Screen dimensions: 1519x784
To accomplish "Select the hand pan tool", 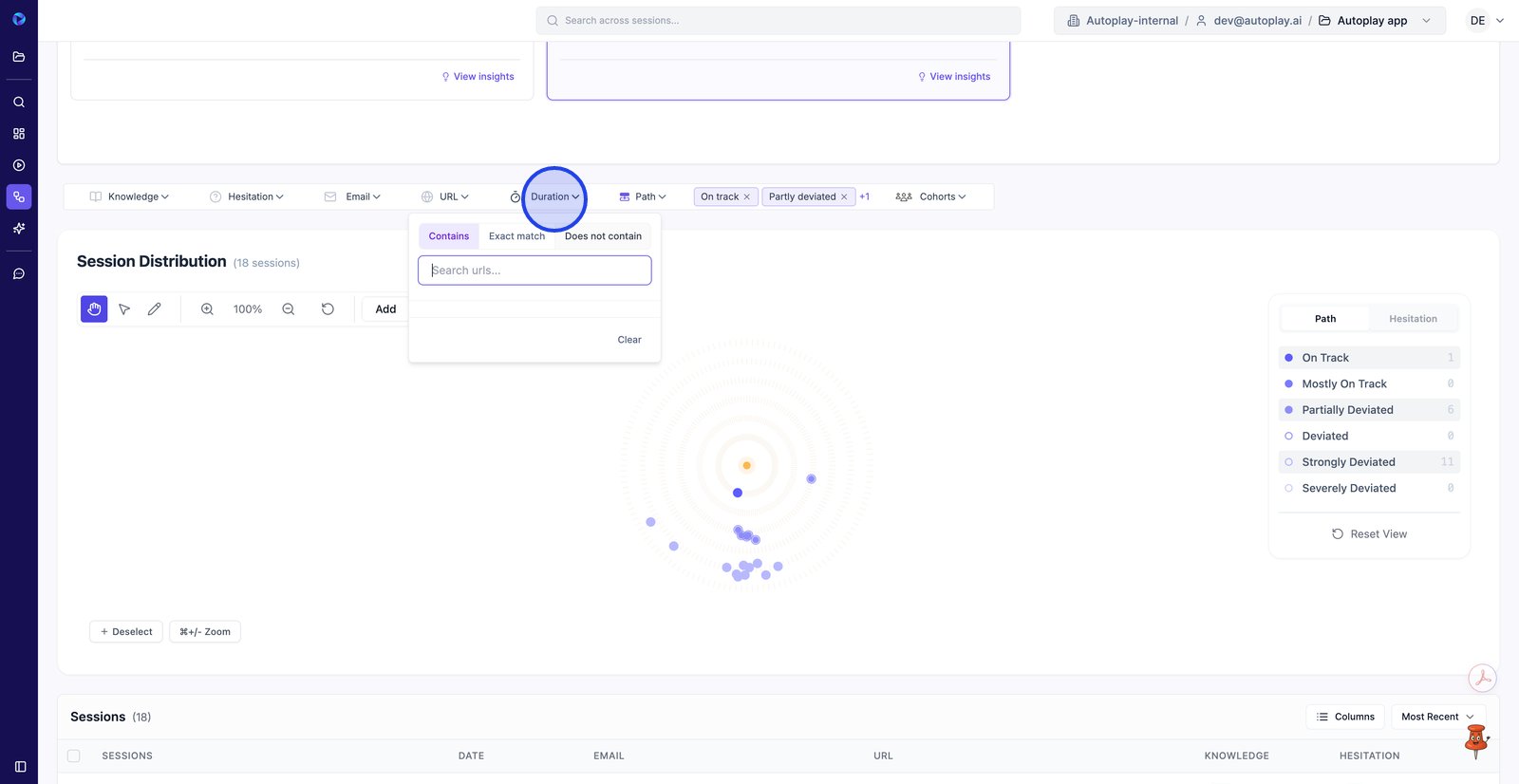I will (x=94, y=309).
